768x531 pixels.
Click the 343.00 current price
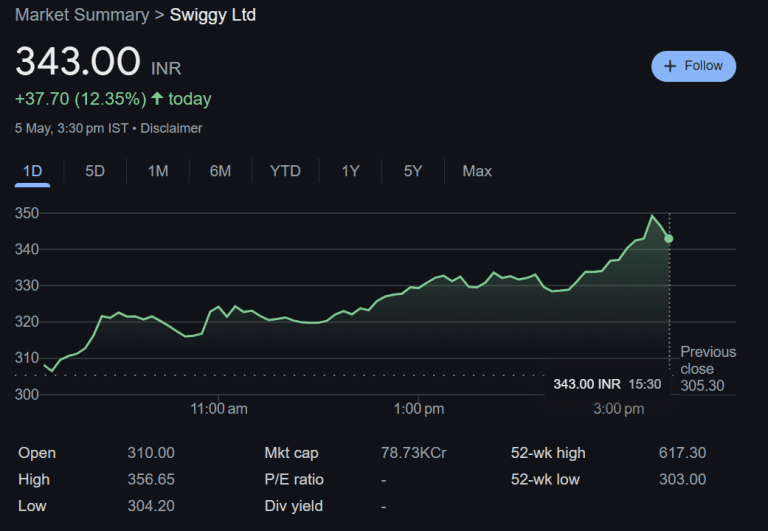point(78,61)
